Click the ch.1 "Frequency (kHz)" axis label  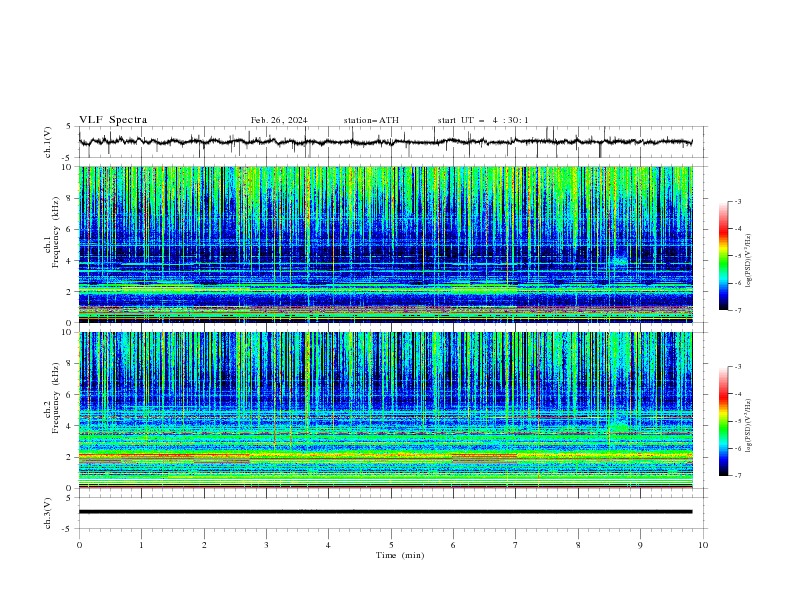coord(56,233)
